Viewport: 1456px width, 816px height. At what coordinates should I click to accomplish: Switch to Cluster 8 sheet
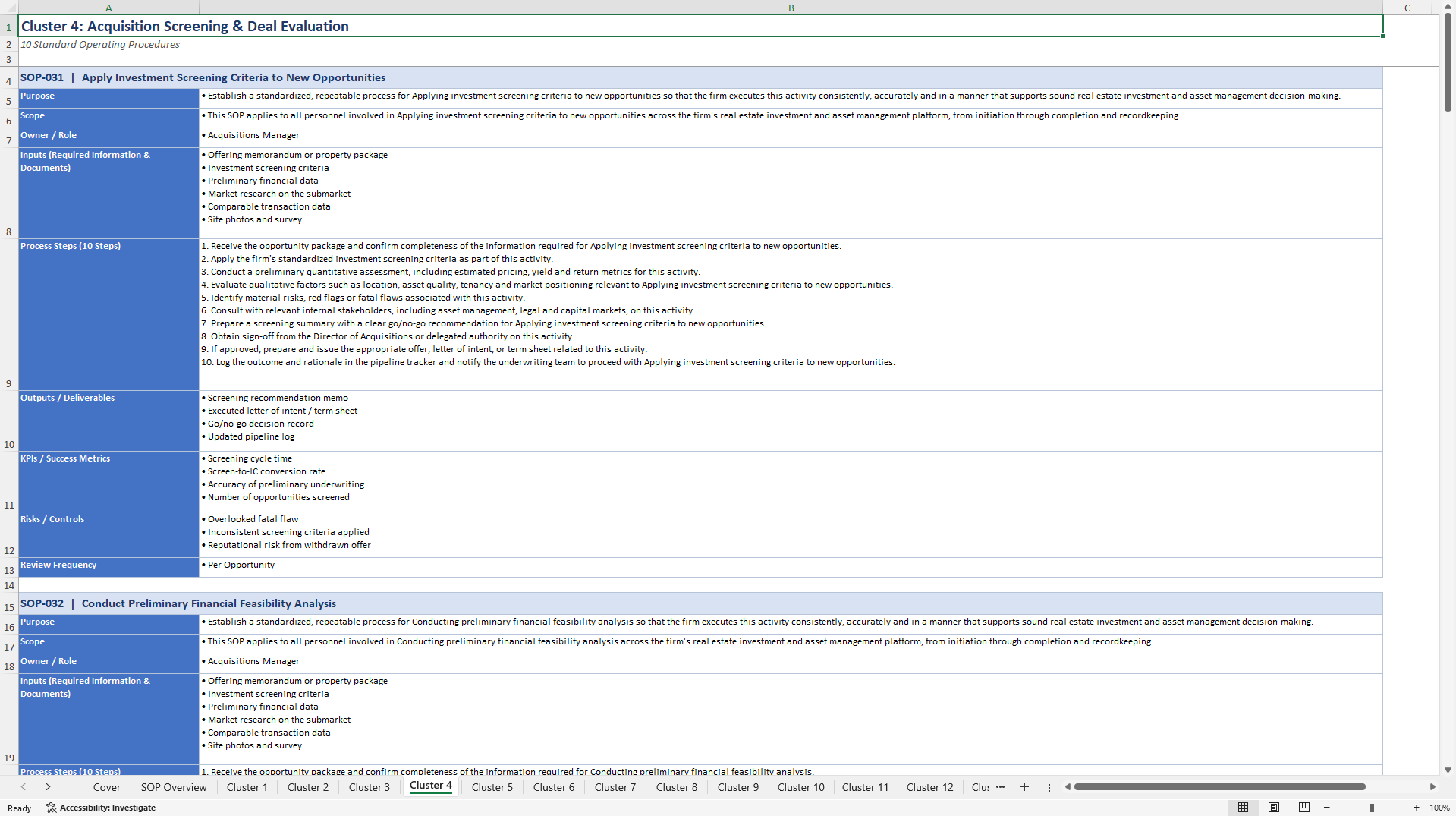(x=677, y=787)
